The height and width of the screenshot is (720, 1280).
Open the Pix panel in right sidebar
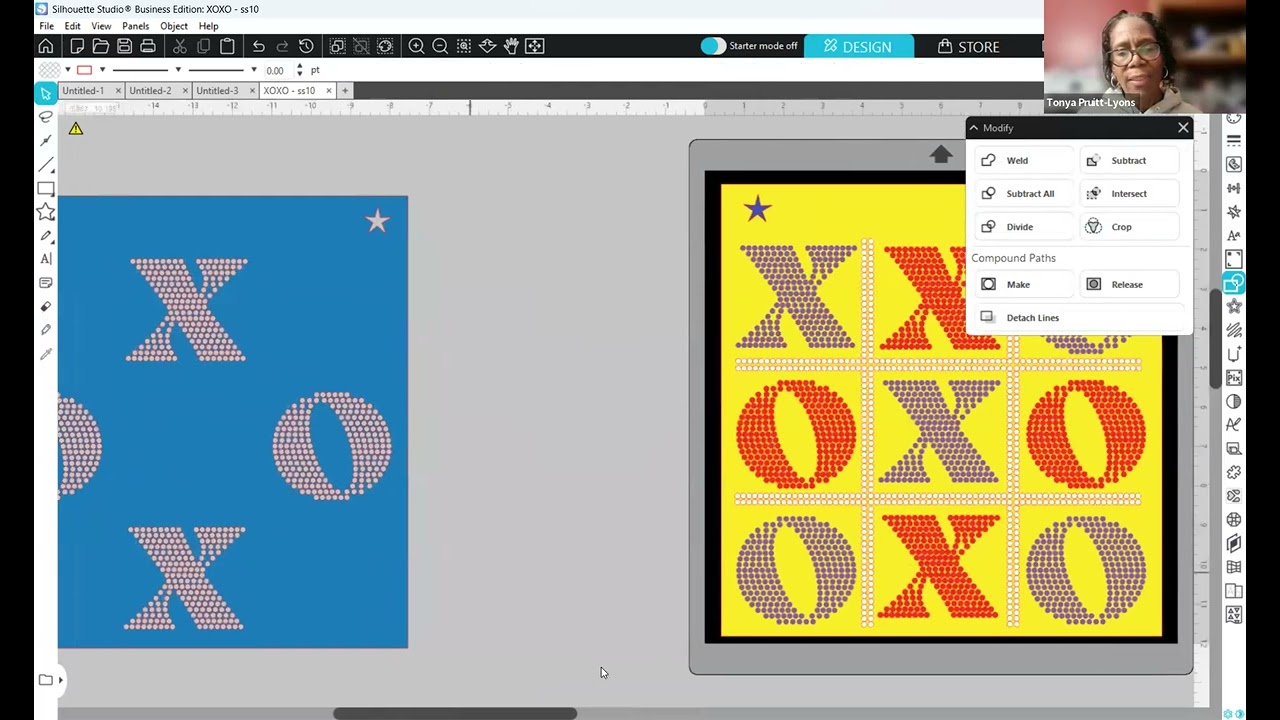tap(1234, 378)
